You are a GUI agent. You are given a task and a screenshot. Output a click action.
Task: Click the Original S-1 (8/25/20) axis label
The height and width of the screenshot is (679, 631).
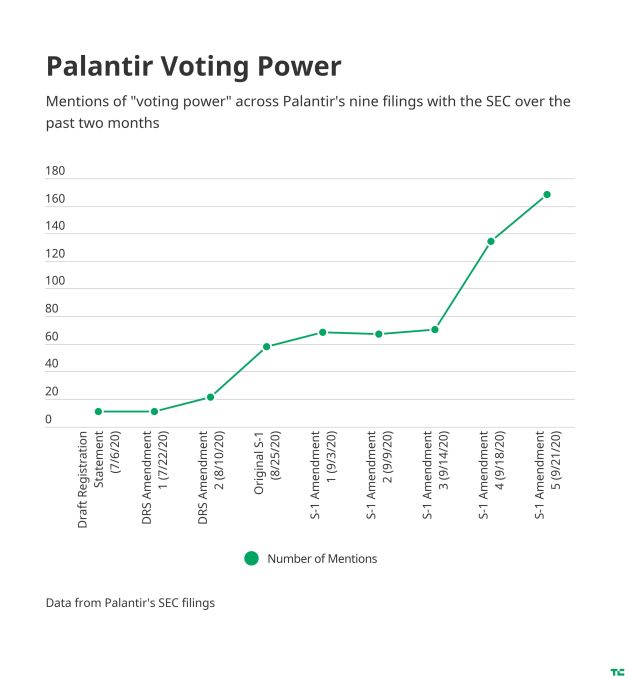click(265, 470)
